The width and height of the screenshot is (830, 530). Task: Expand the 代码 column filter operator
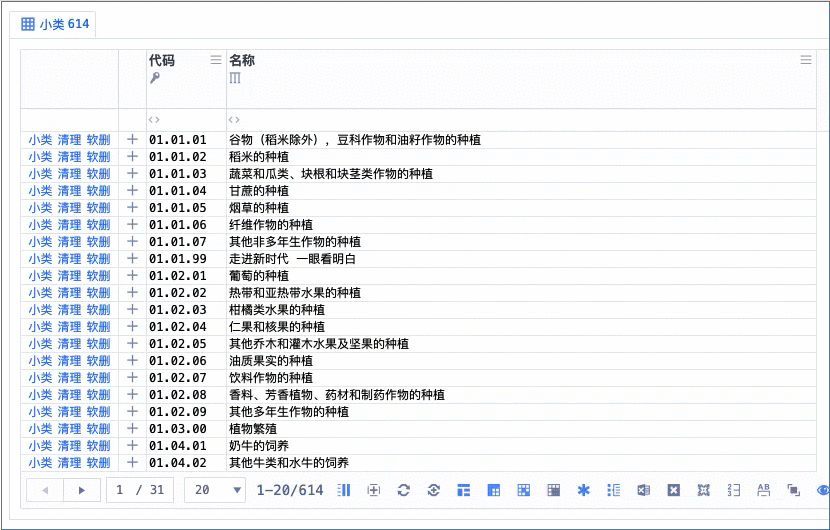coord(153,120)
